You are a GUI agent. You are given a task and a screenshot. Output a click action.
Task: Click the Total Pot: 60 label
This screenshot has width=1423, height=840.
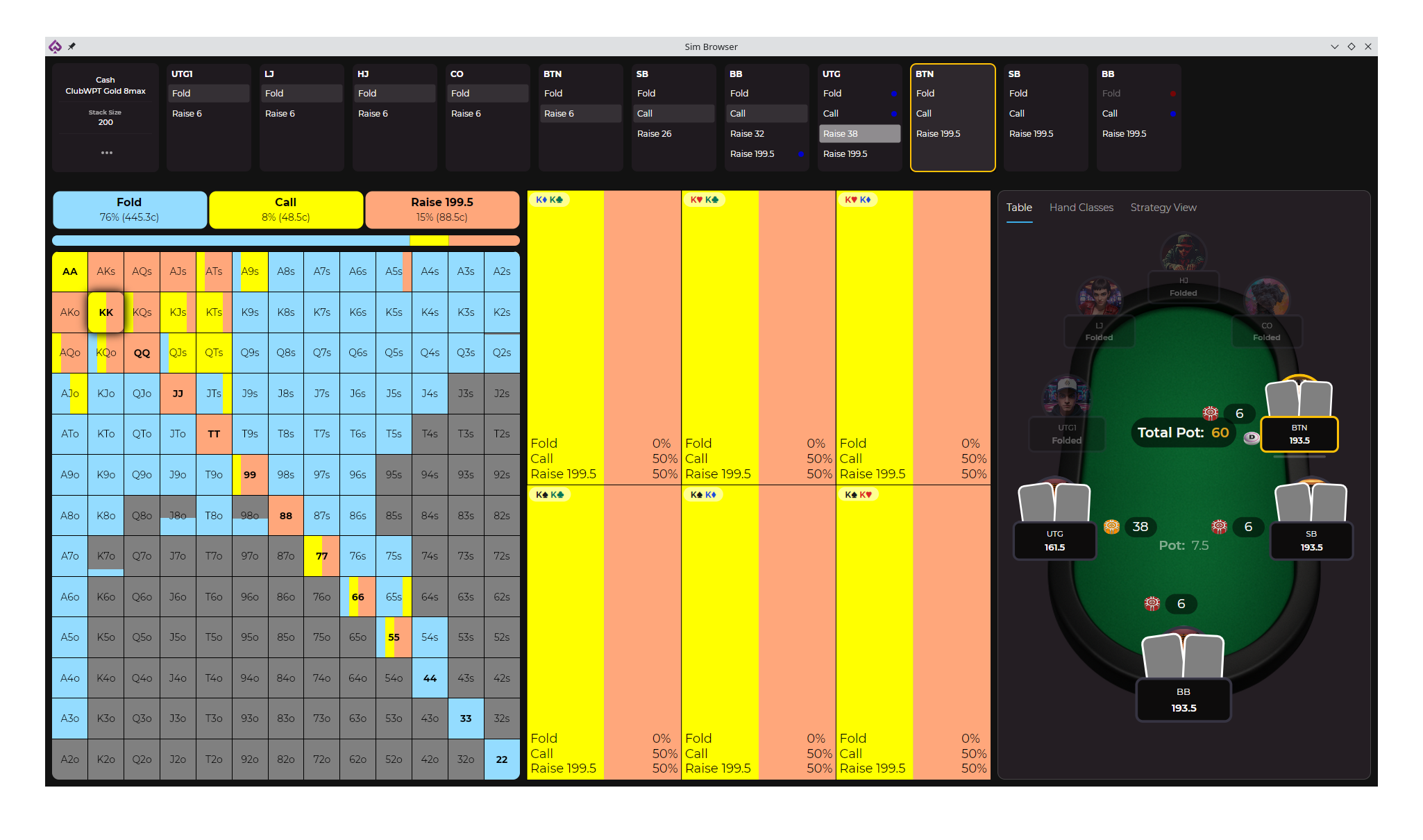tap(1183, 432)
